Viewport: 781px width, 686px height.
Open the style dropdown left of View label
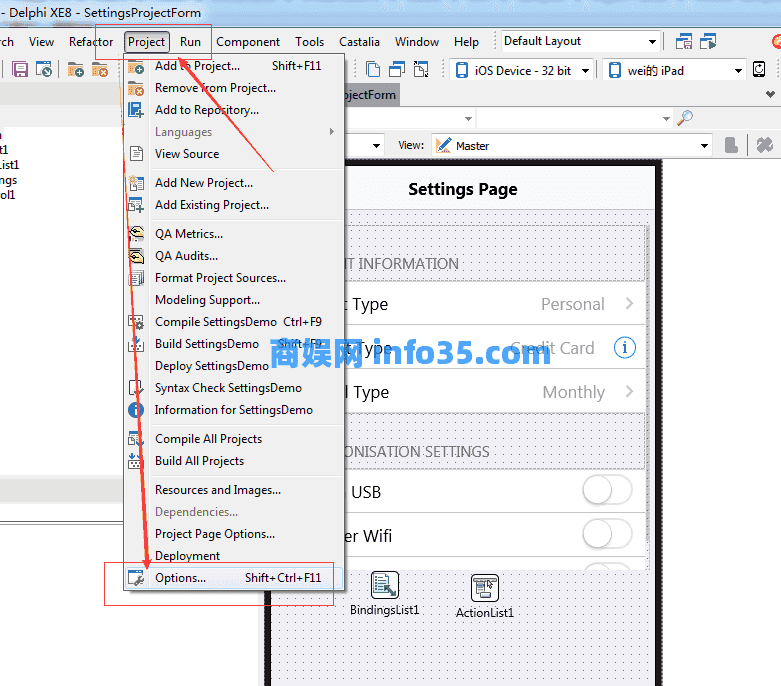(x=376, y=146)
